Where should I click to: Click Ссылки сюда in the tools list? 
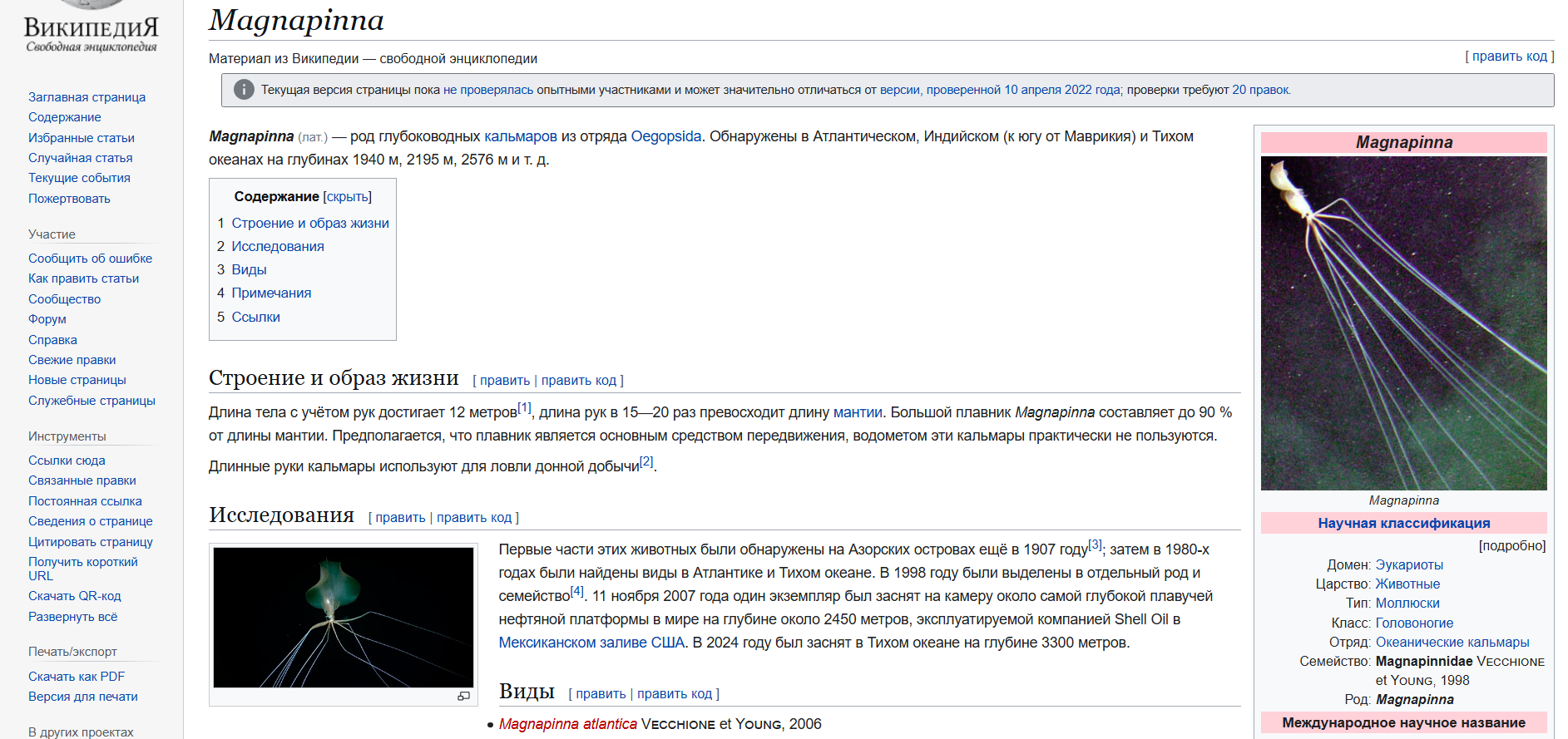click(67, 461)
